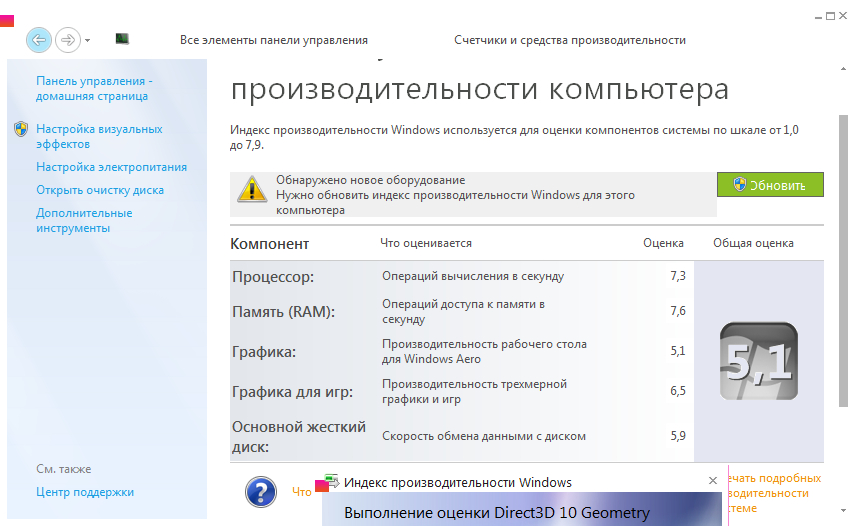Screen dimensions: 859x526
Task: Click the blue help question mark icon
Action: 261,491
